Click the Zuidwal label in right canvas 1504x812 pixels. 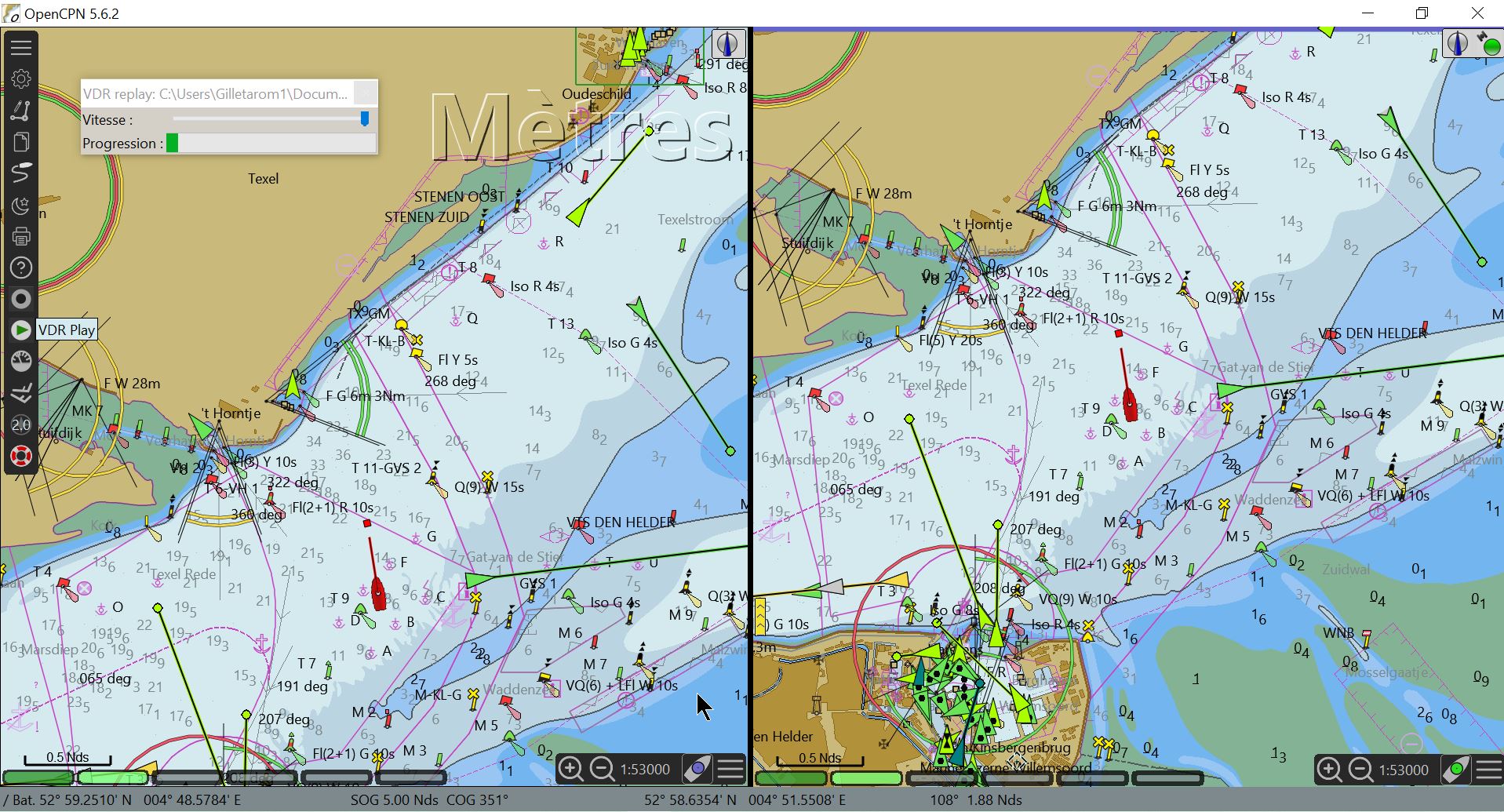(x=1346, y=570)
